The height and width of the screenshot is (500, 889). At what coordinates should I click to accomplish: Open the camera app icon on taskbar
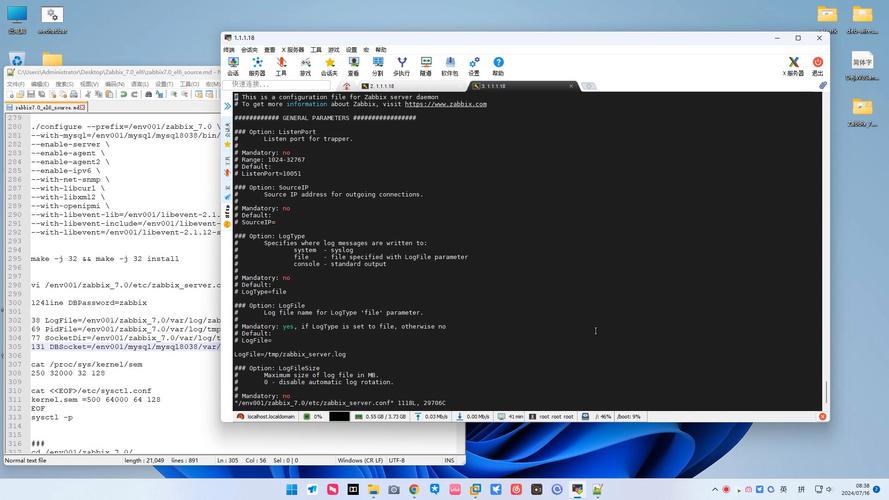393,489
